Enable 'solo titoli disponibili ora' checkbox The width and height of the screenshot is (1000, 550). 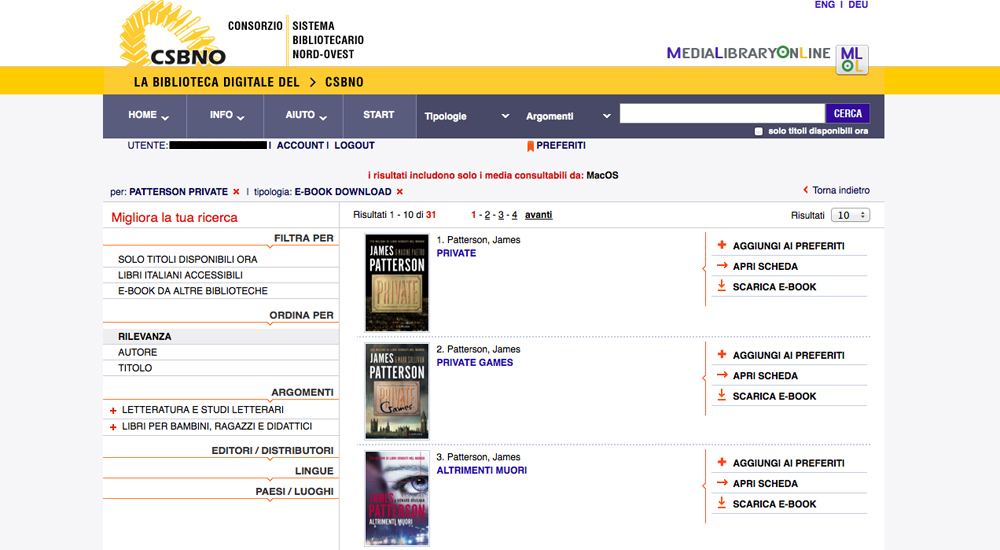pyautogui.click(x=759, y=132)
